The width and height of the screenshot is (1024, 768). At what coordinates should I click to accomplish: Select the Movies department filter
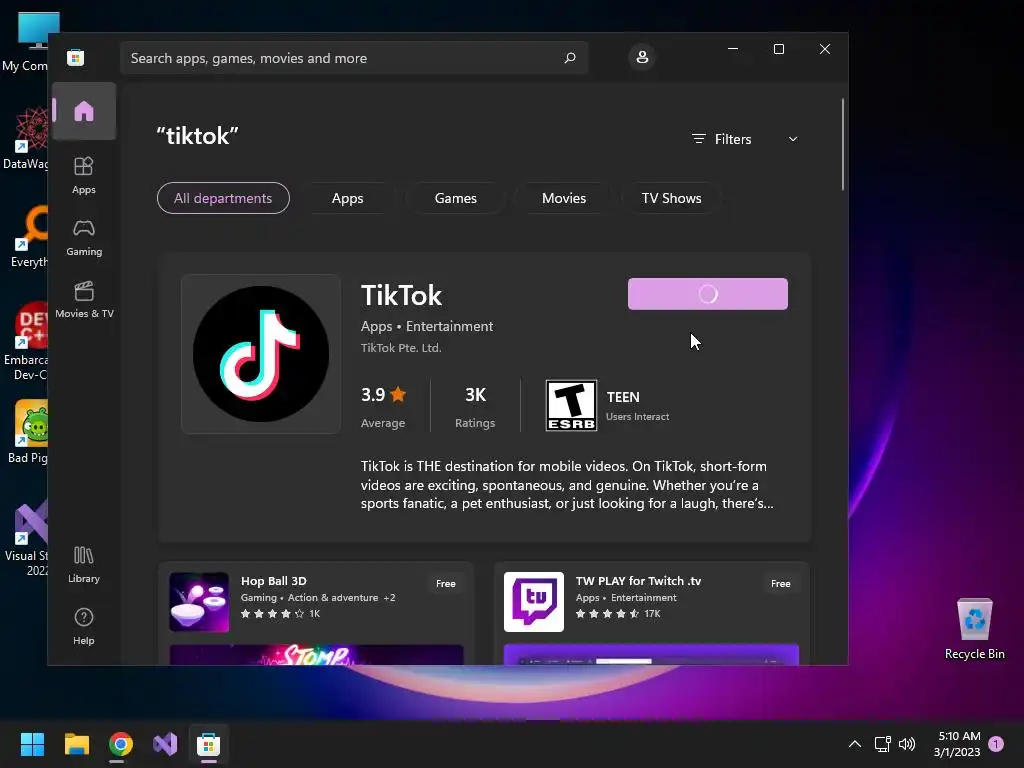pos(564,198)
